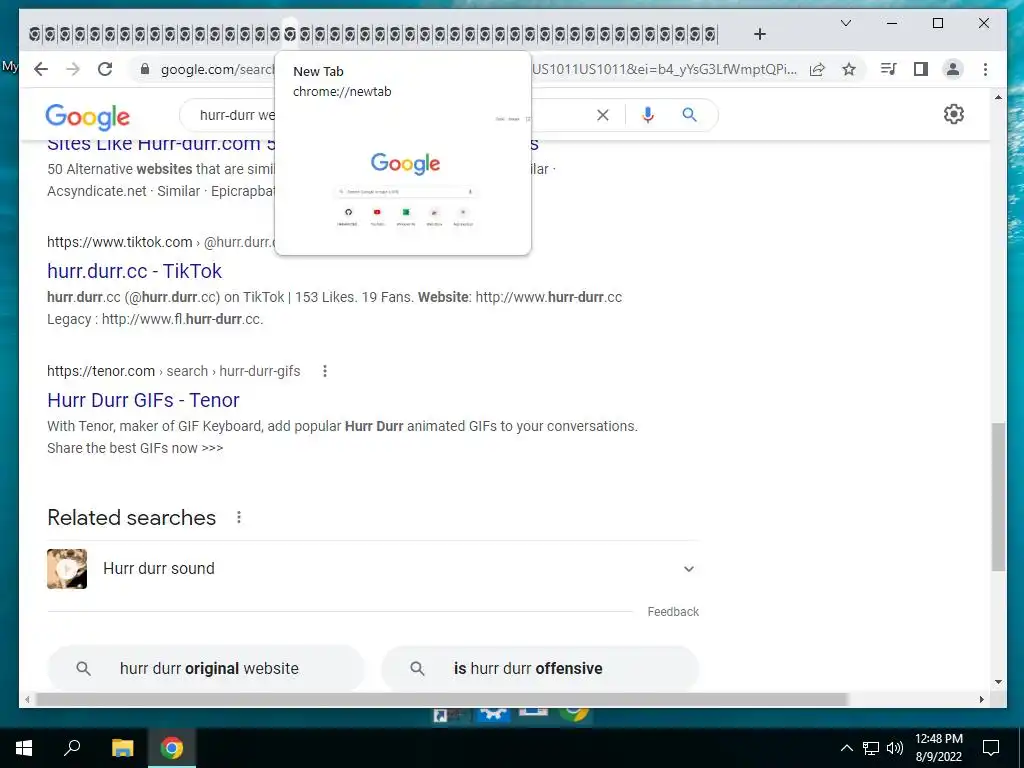Open the hurr.durr.cc - TikTok result
The width and height of the screenshot is (1024, 768).
(x=135, y=270)
